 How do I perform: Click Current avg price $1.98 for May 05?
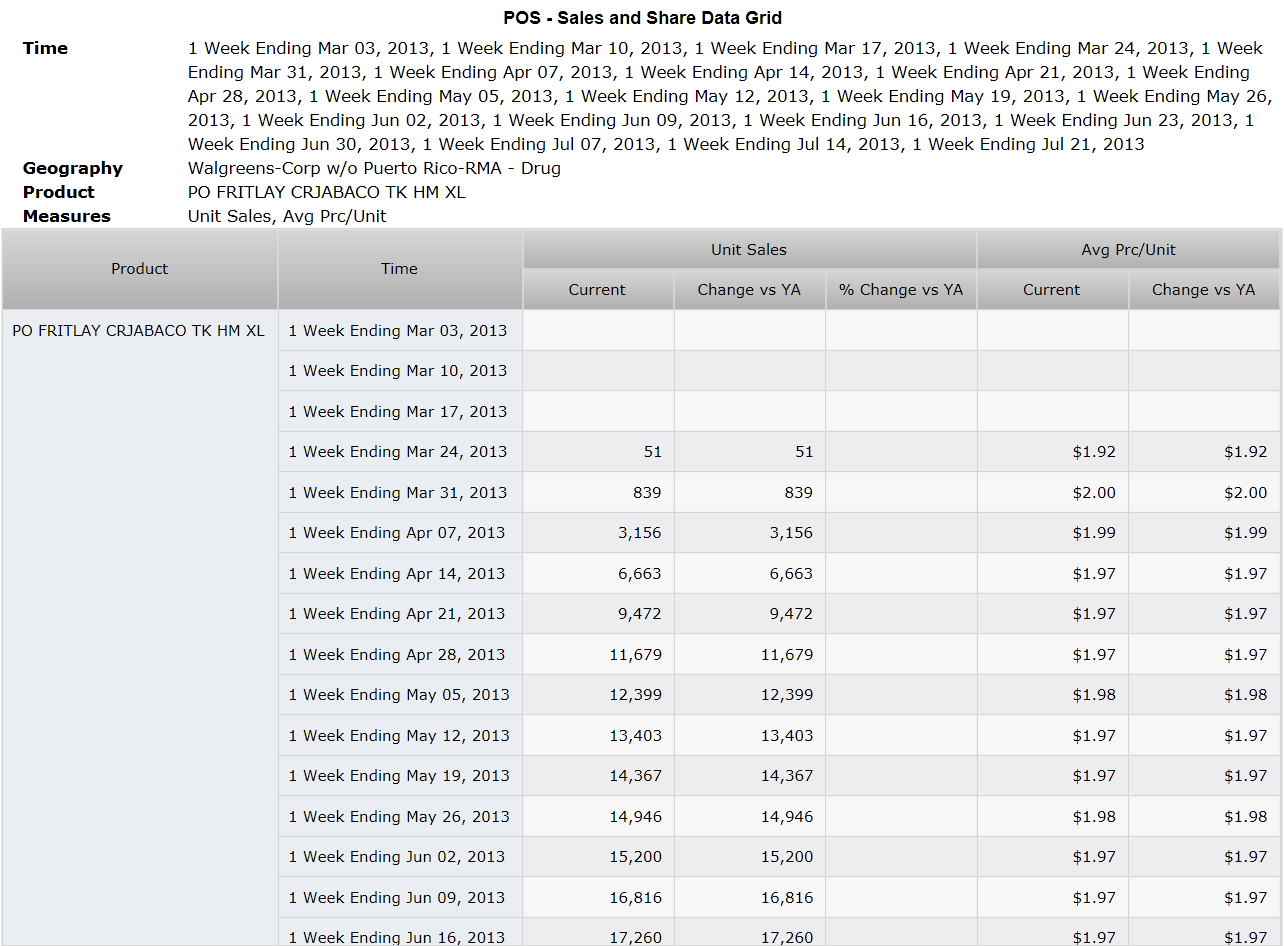(1052, 695)
